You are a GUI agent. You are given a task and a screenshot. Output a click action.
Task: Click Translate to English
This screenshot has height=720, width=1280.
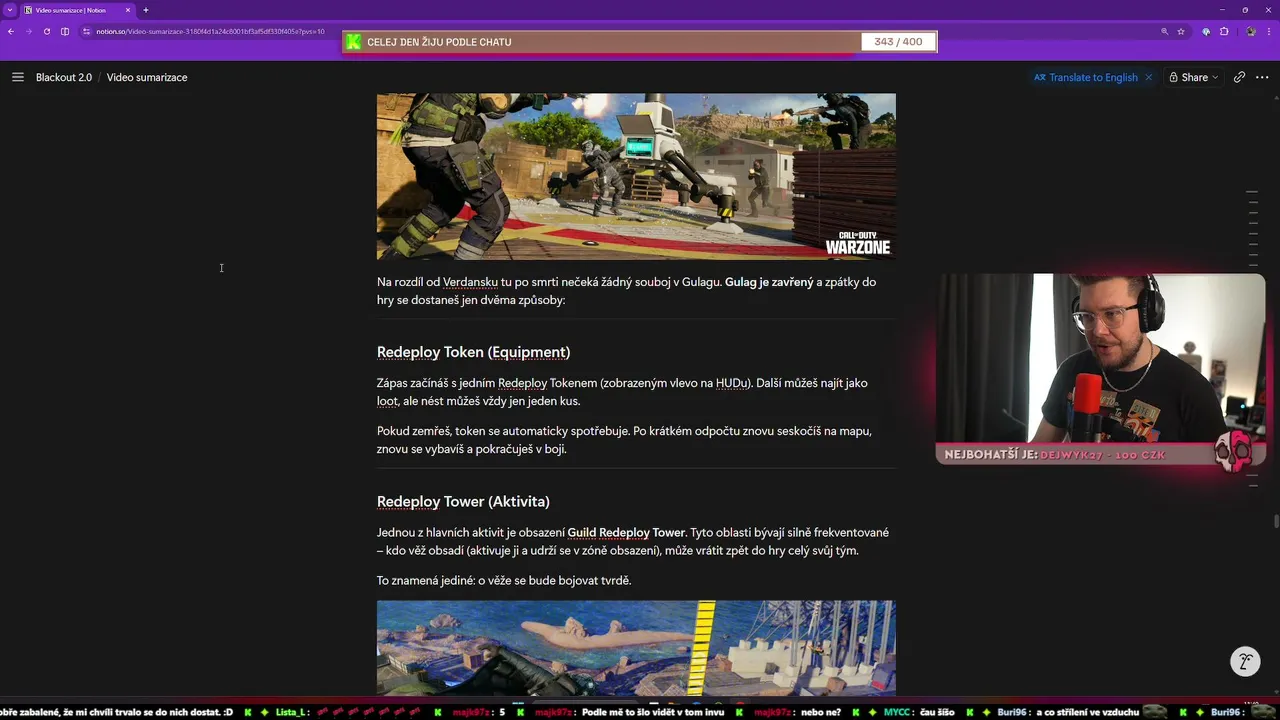click(x=1086, y=77)
